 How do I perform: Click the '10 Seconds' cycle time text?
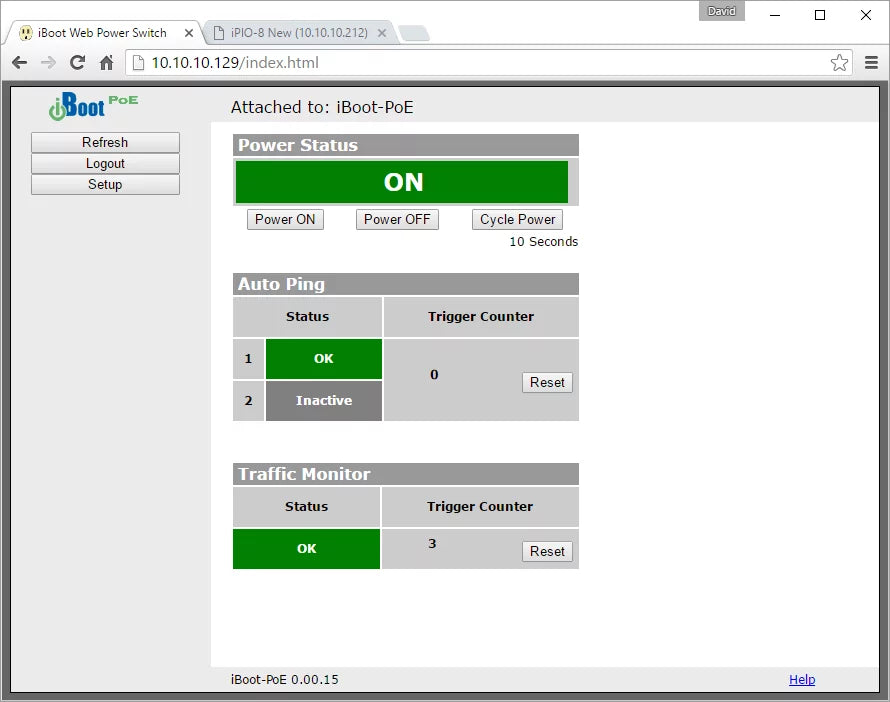pos(543,242)
